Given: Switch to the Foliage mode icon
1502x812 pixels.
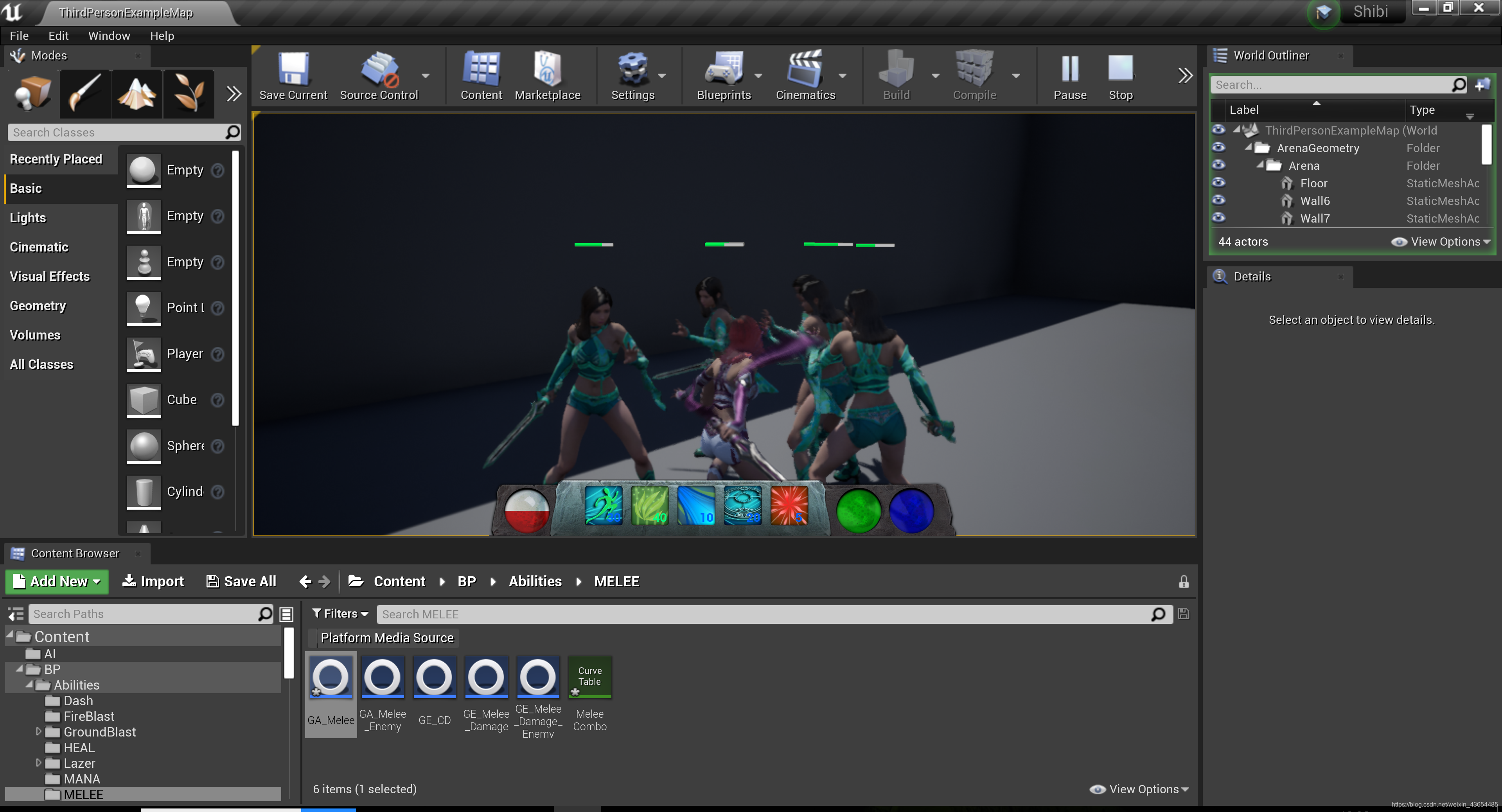Looking at the screenshot, I should coord(188,93).
